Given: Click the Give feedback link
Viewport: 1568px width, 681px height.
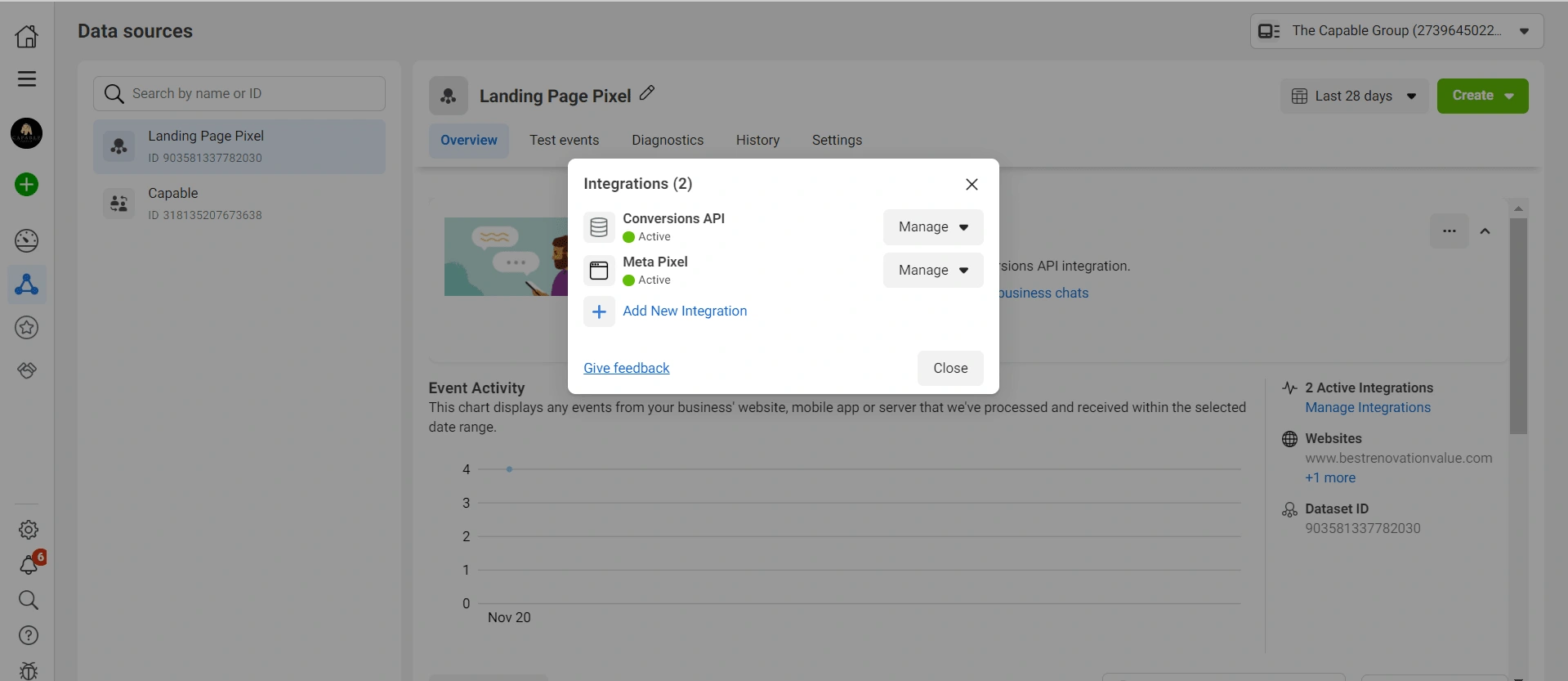Looking at the screenshot, I should coord(626,369).
